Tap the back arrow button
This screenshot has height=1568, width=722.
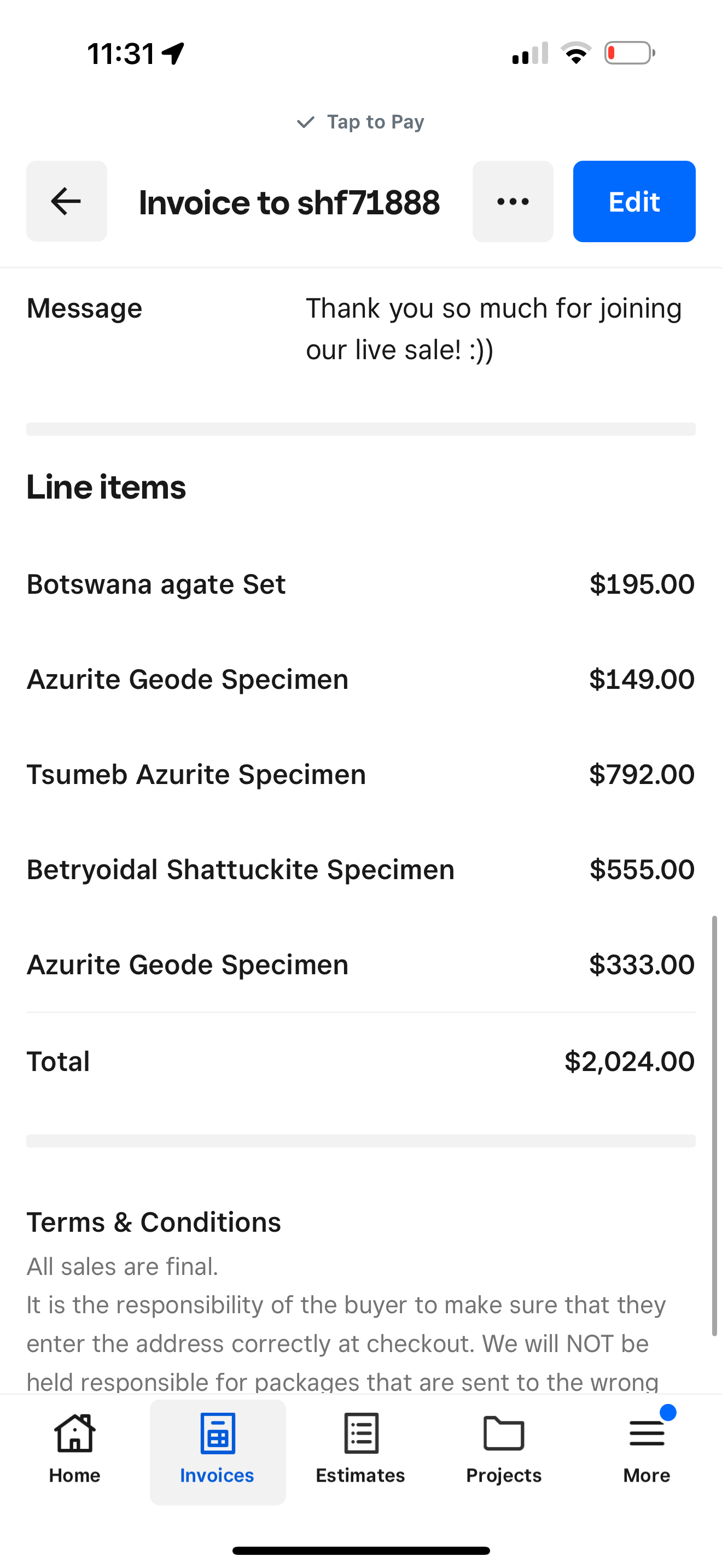click(66, 202)
